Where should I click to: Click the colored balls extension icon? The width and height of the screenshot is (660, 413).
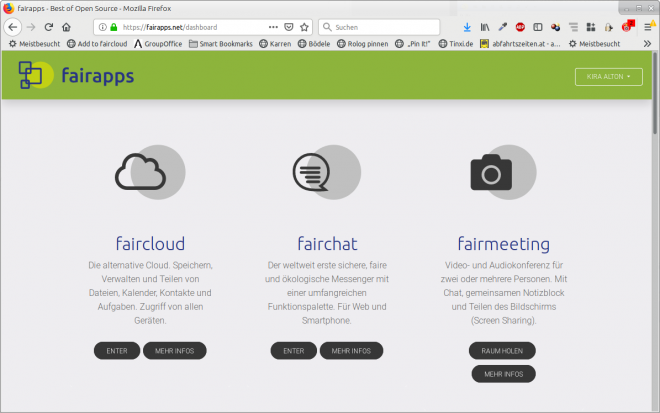[x=556, y=27]
